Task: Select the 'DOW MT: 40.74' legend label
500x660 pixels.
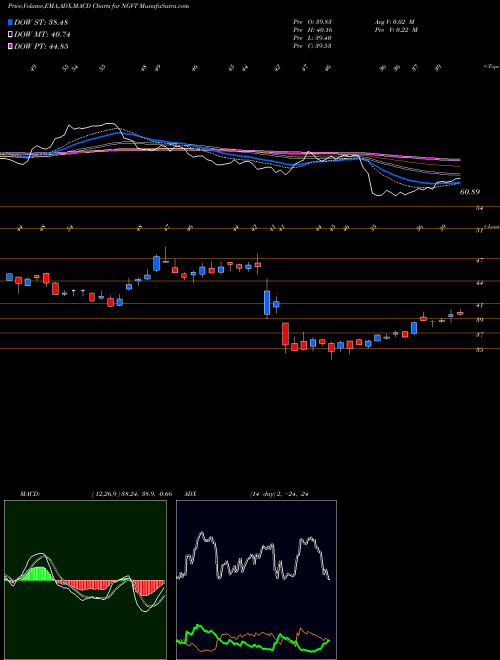Action: point(42,35)
